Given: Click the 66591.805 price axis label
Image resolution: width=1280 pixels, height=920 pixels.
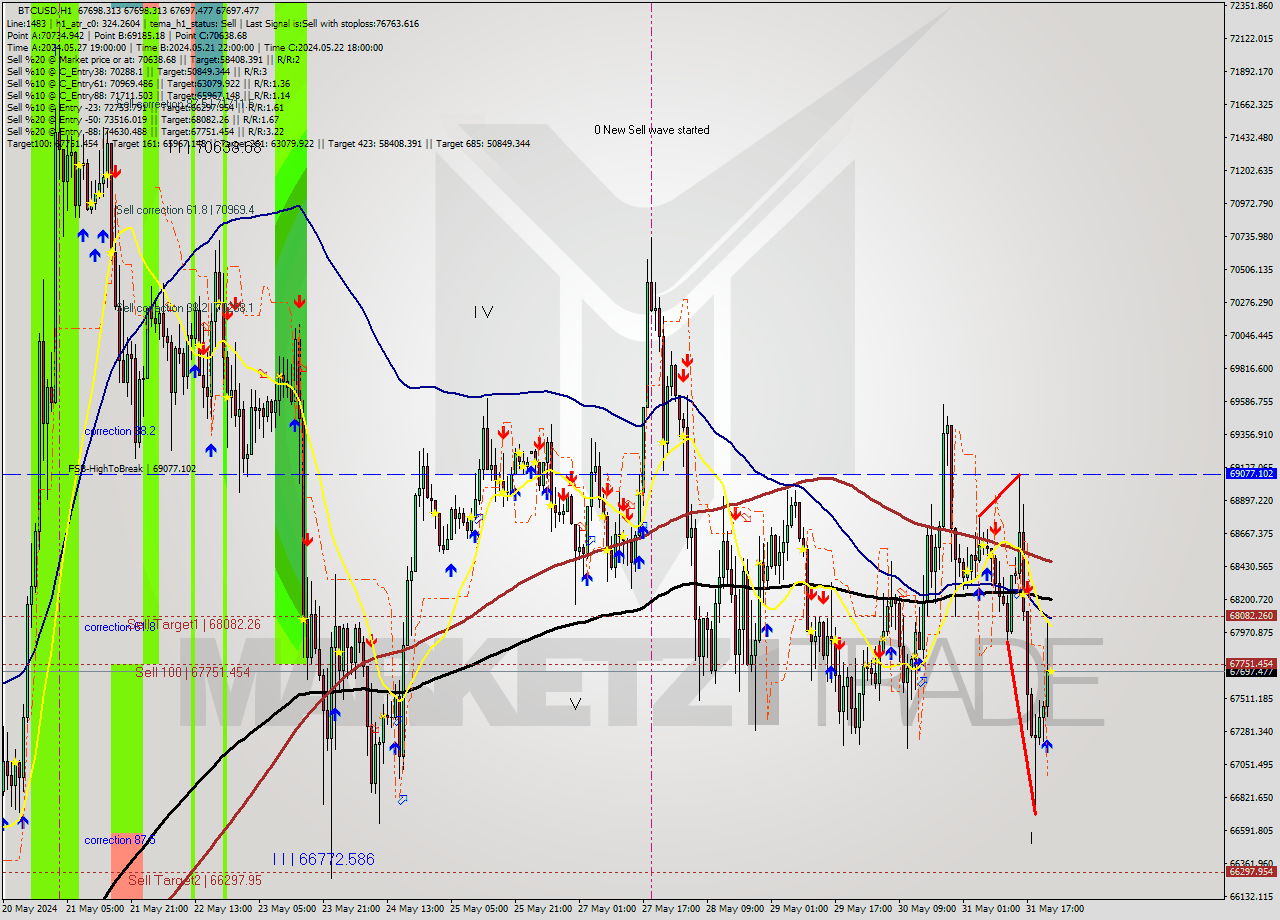Looking at the screenshot, I should (1250, 831).
